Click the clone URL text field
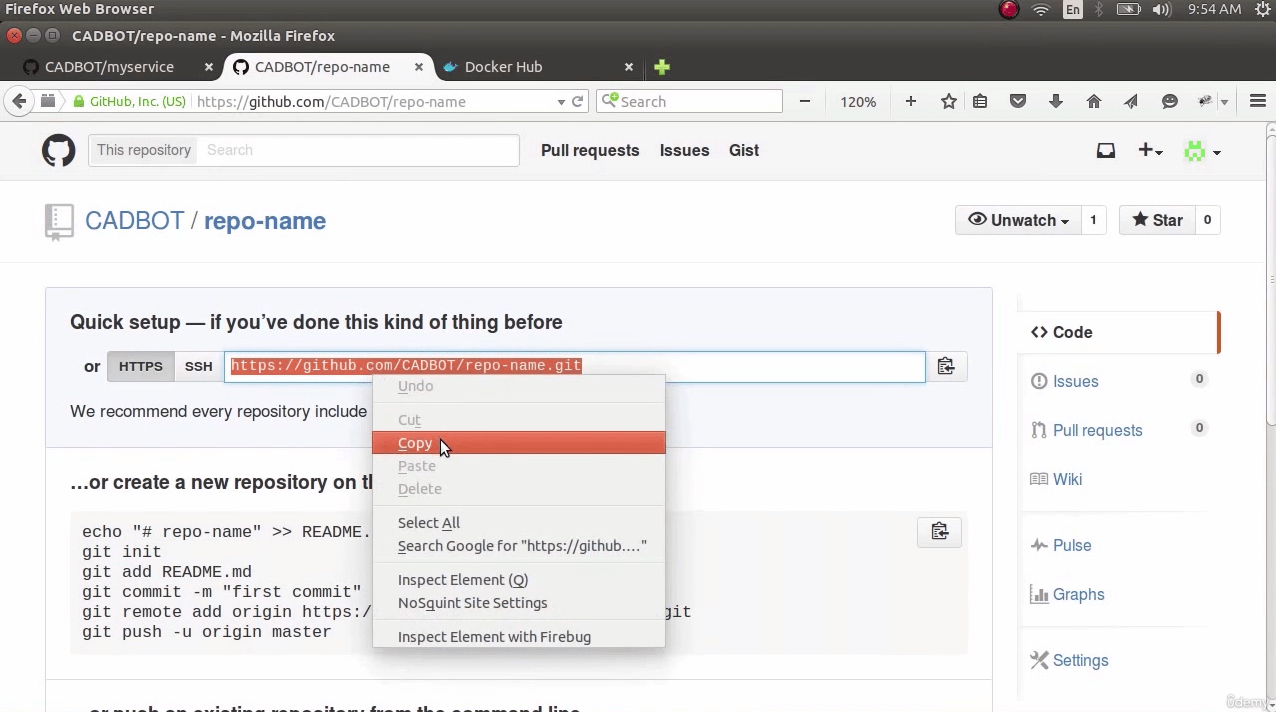 (x=575, y=366)
